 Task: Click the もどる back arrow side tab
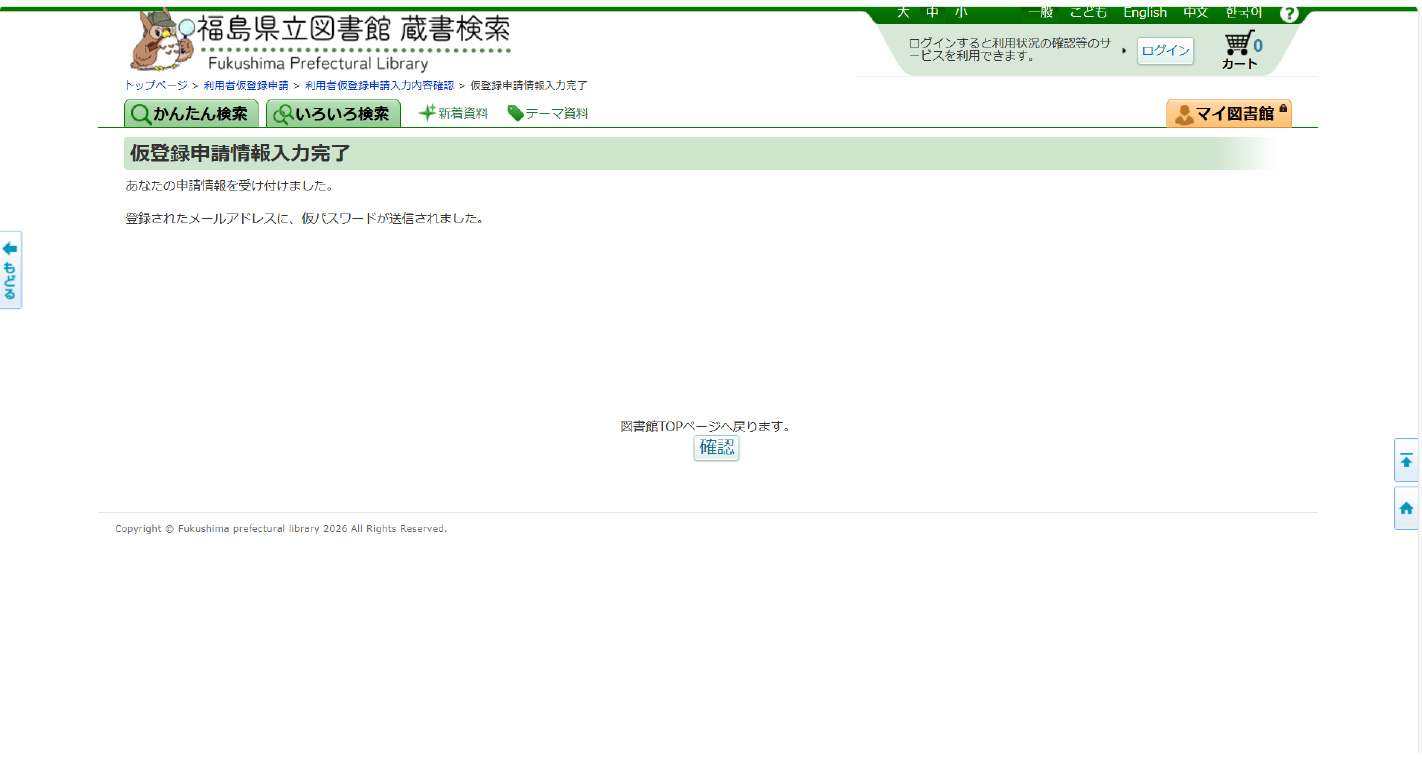pos(10,270)
